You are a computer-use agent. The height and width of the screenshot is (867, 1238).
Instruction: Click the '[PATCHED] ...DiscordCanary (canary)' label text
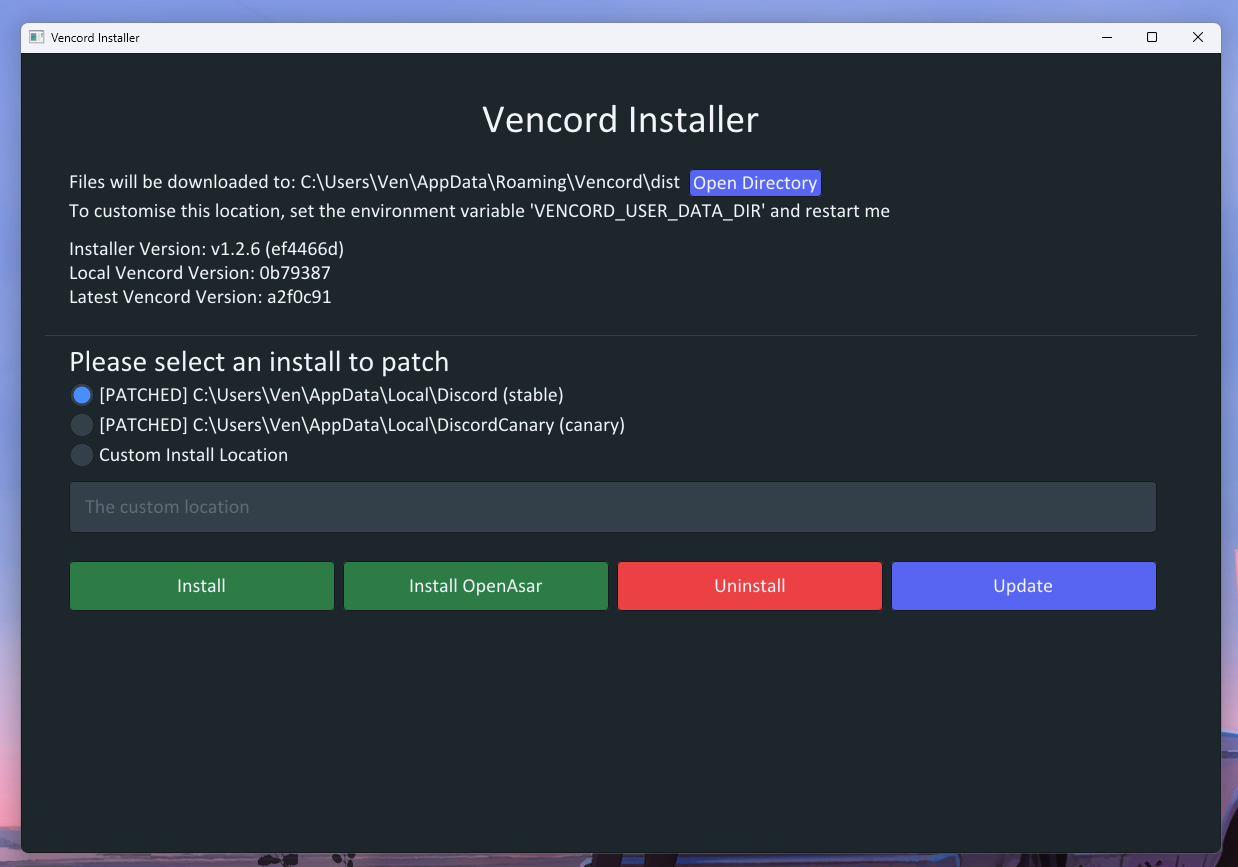(x=362, y=425)
